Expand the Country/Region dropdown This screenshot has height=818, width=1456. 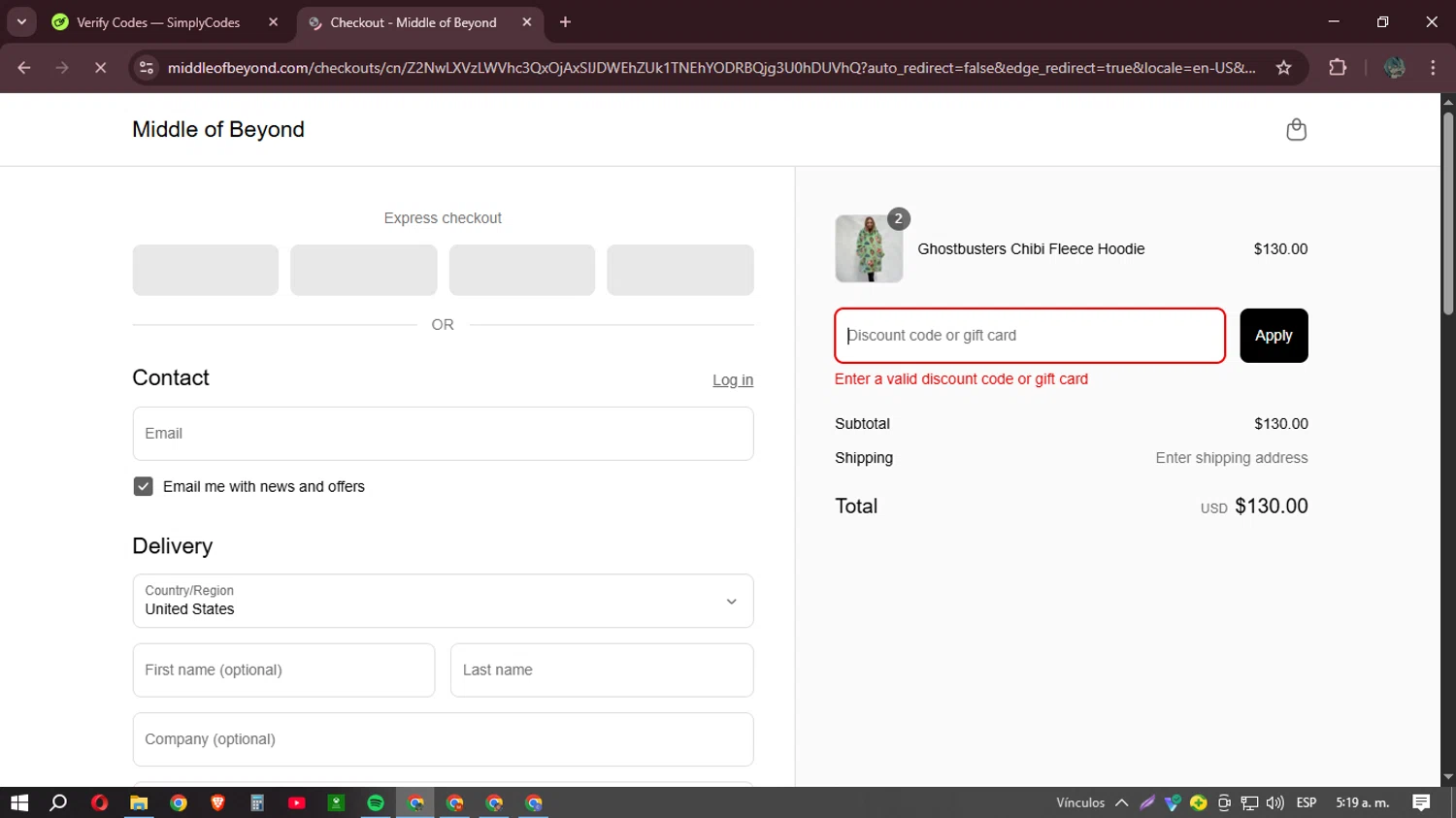click(x=443, y=601)
